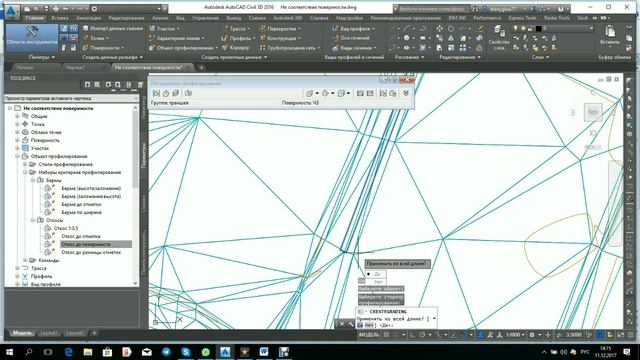Select the Circle tool in Рисование panel

pyautogui.click(x=407, y=38)
